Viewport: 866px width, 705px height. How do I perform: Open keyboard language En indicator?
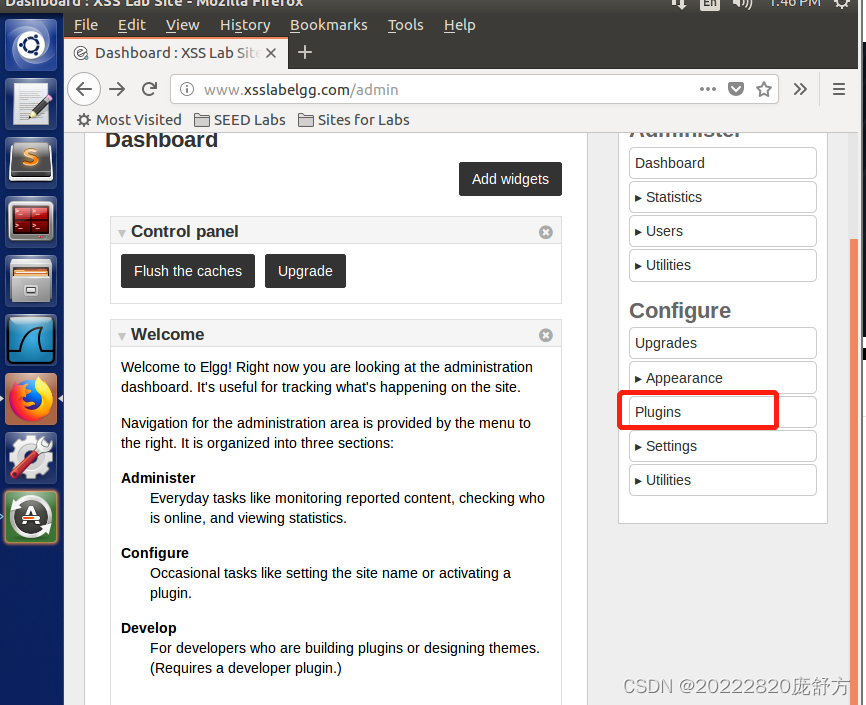pos(710,4)
